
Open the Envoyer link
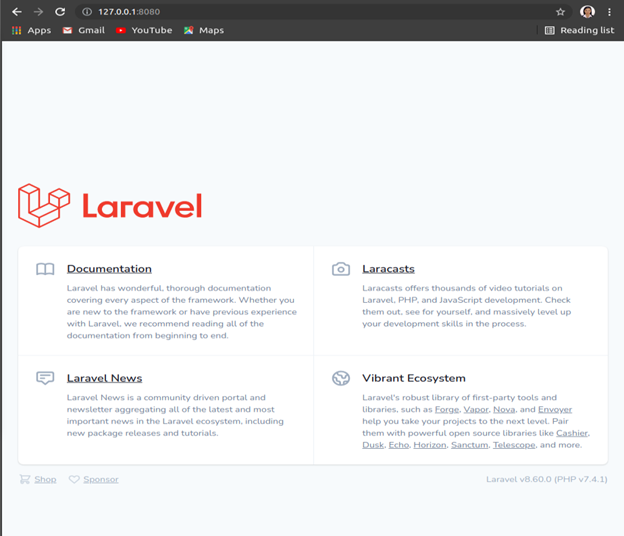555,409
